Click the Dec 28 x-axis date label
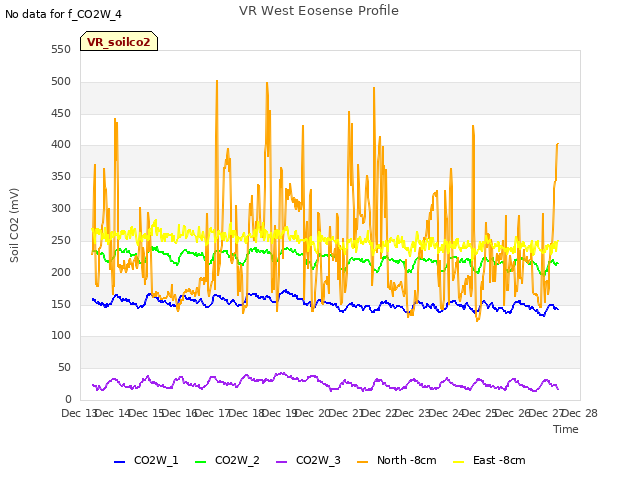The width and height of the screenshot is (640, 480). click(x=580, y=413)
